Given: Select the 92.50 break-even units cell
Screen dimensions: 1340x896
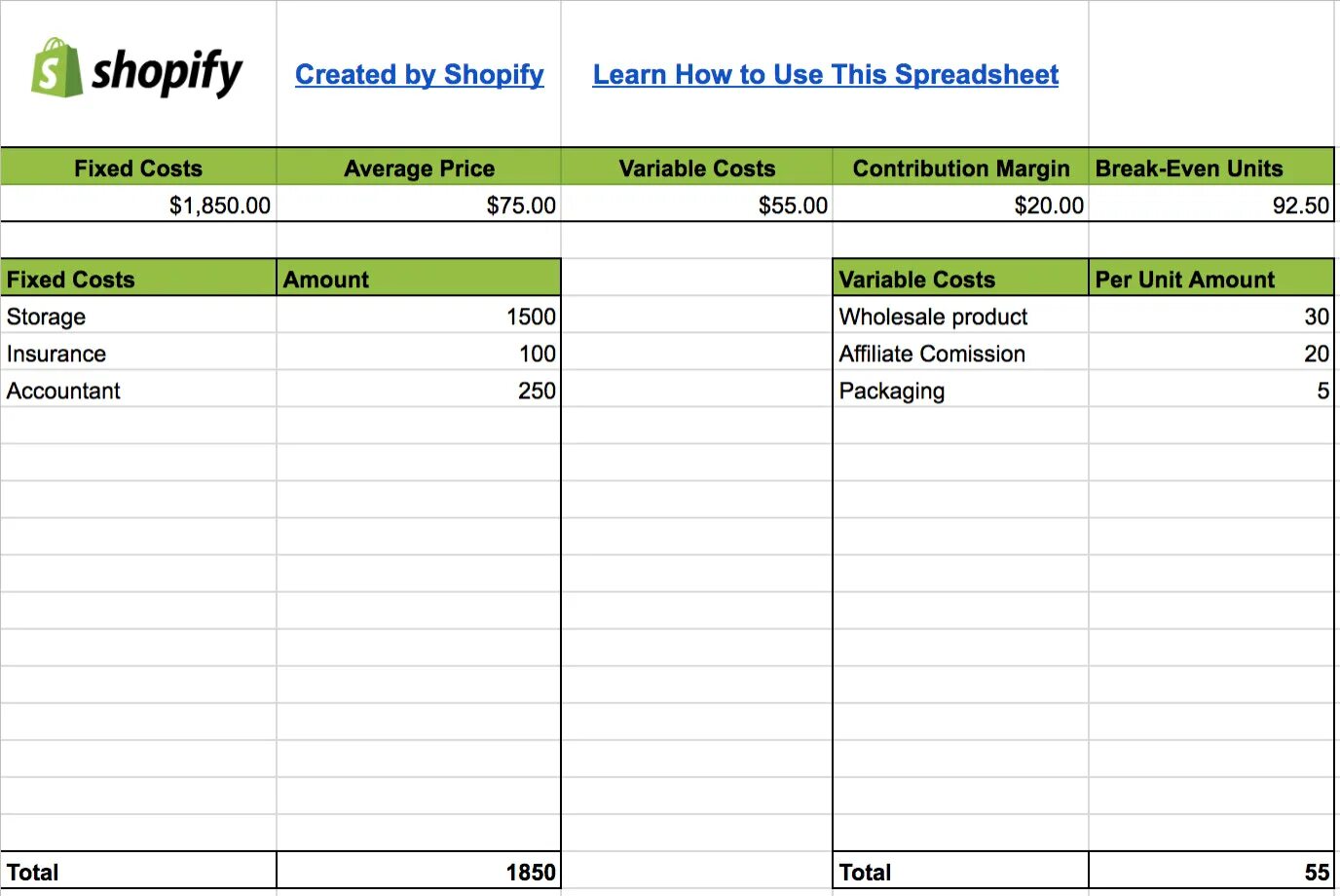Looking at the screenshot, I should pos(1211,205).
